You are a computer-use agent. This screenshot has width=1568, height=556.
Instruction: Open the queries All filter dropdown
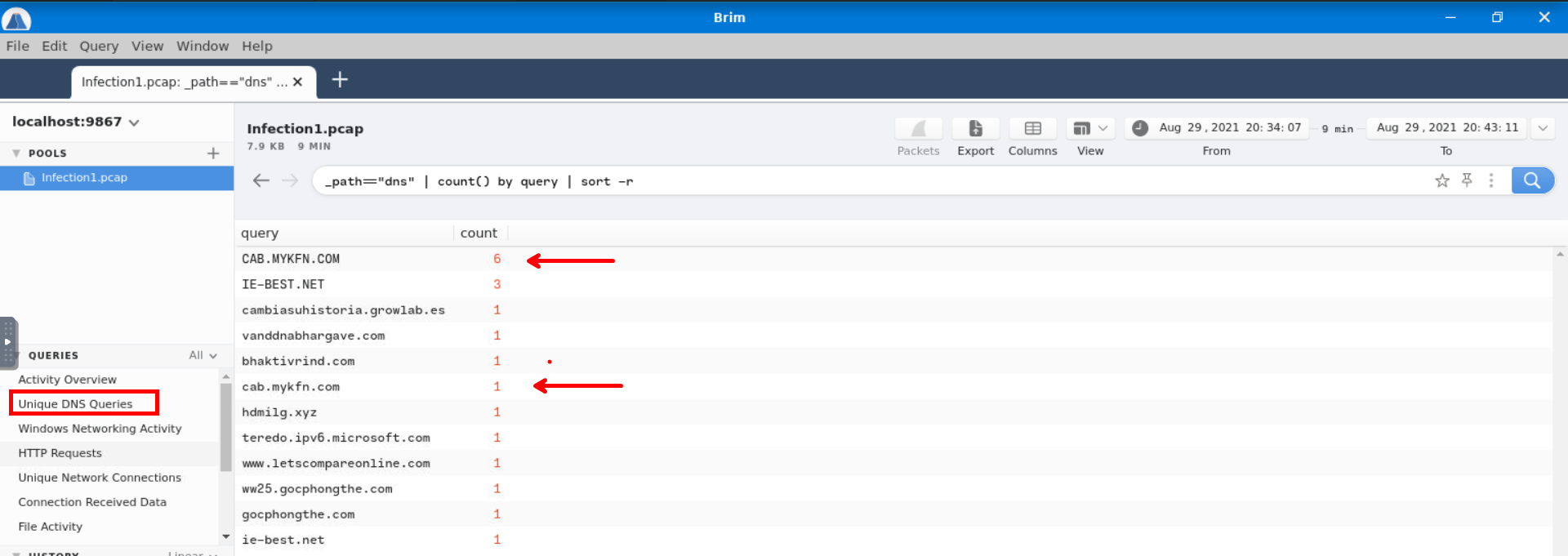coord(203,355)
